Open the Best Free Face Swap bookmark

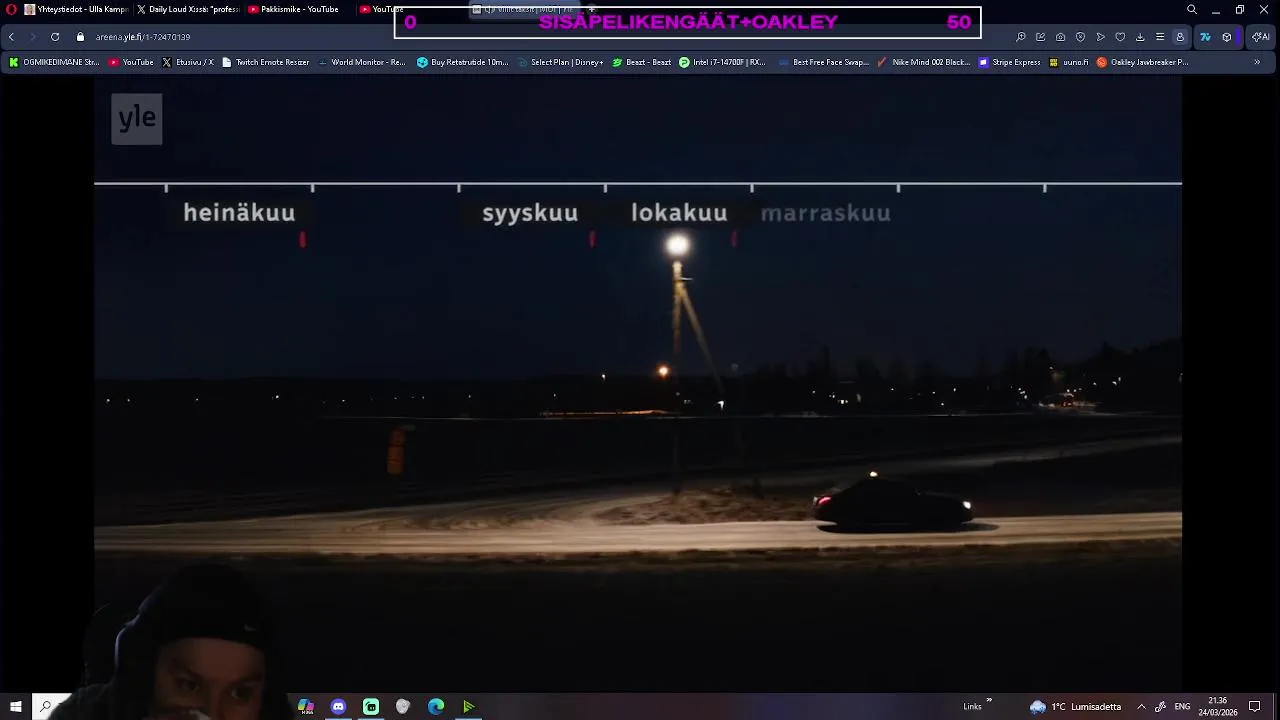point(823,62)
